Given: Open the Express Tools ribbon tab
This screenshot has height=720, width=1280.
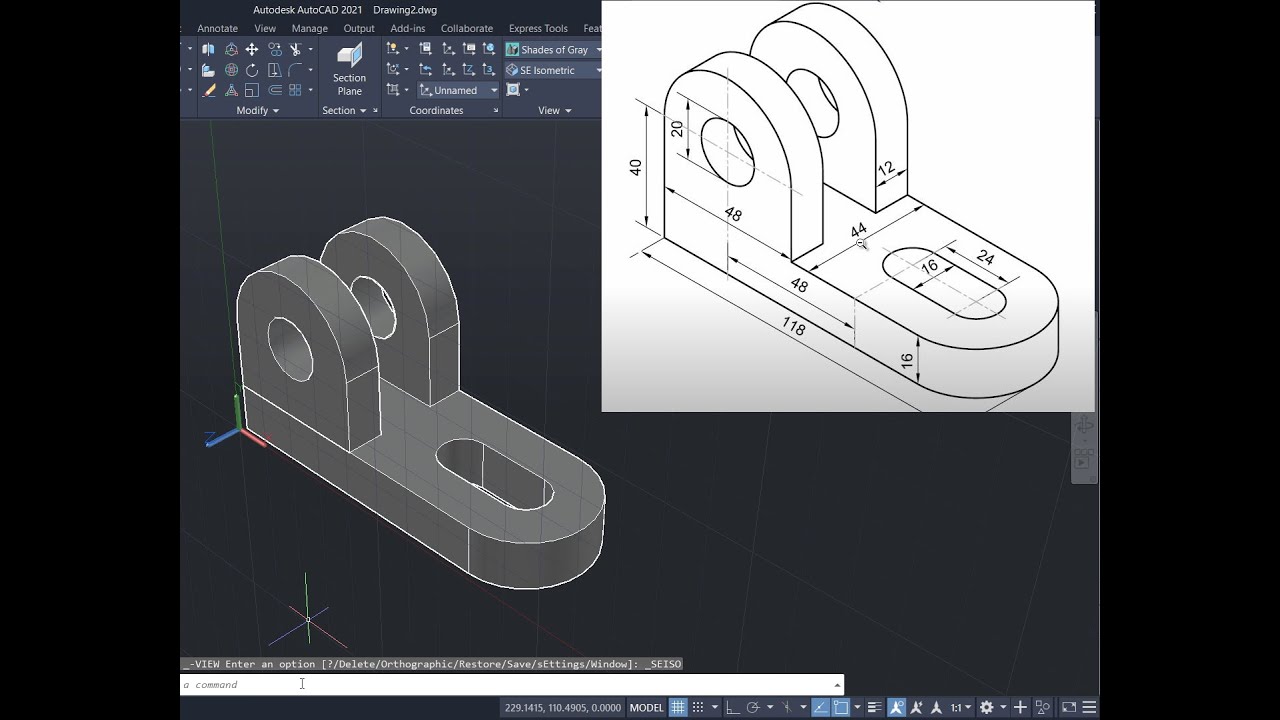Looking at the screenshot, I should tap(537, 28).
